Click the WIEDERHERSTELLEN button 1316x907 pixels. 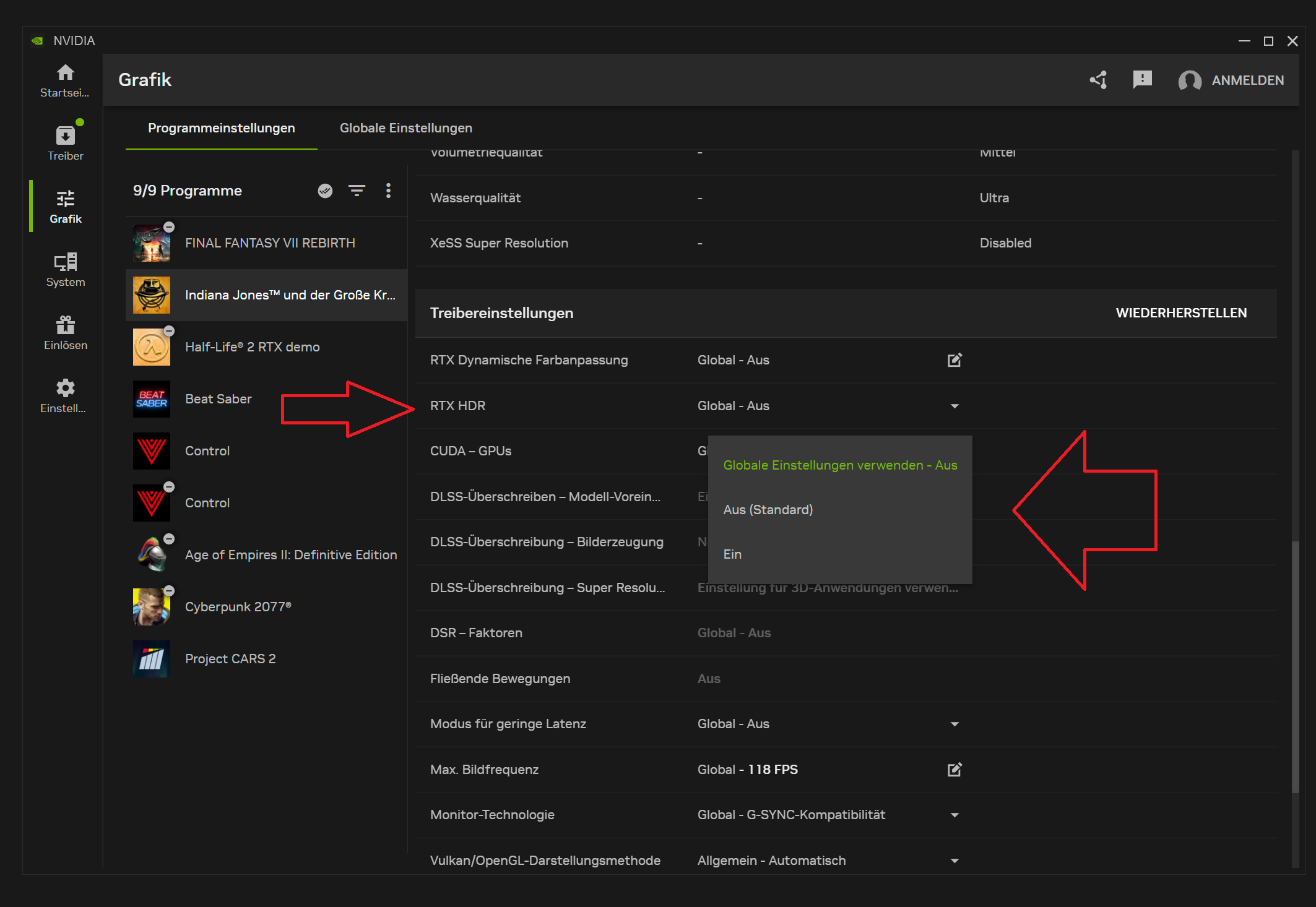tap(1181, 313)
